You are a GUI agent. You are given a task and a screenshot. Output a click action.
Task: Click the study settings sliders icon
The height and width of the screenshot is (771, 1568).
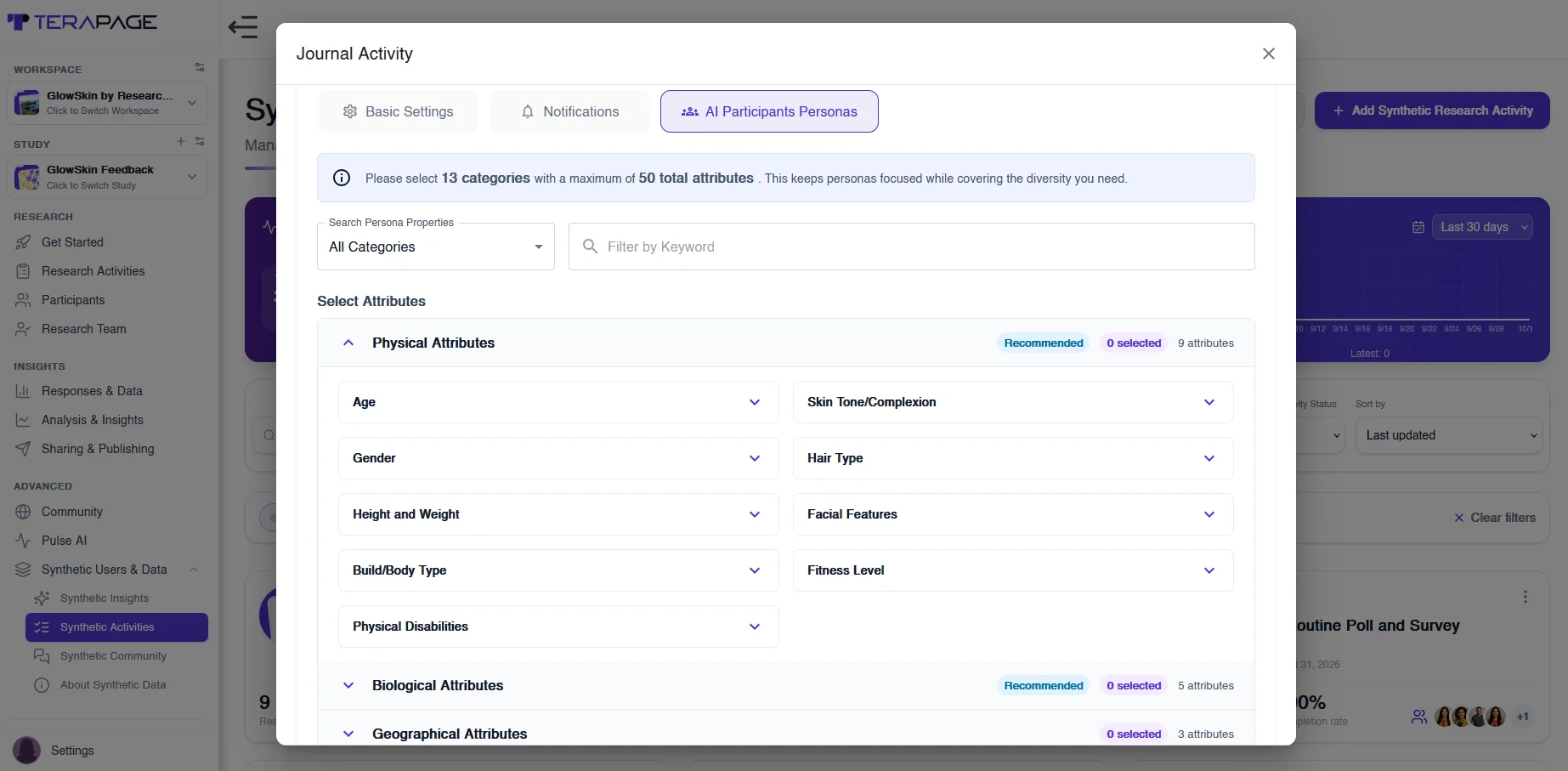click(x=200, y=141)
